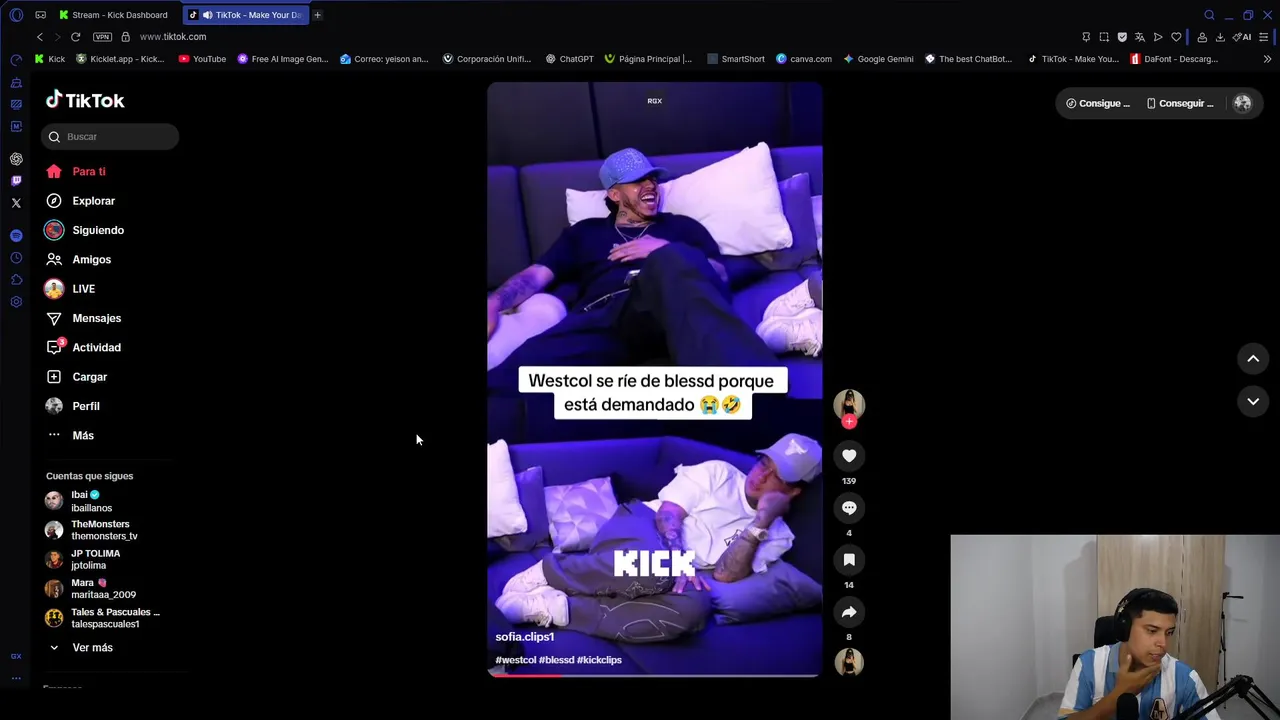Image resolution: width=1280 pixels, height=720 pixels.
Task: Open the translate page icon
Action: 1140,37
